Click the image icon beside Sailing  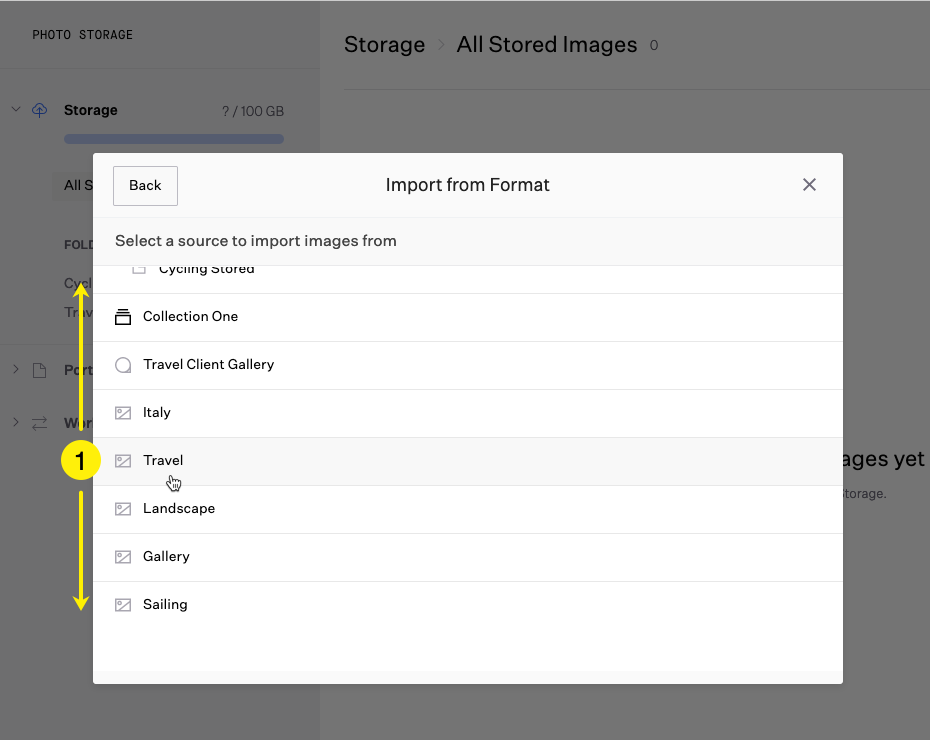tap(123, 605)
